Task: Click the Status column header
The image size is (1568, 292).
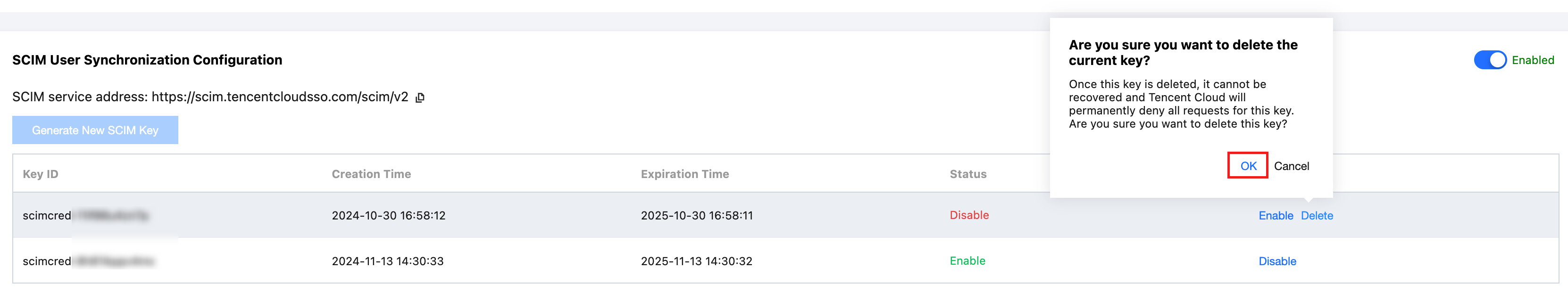Action: coord(968,174)
